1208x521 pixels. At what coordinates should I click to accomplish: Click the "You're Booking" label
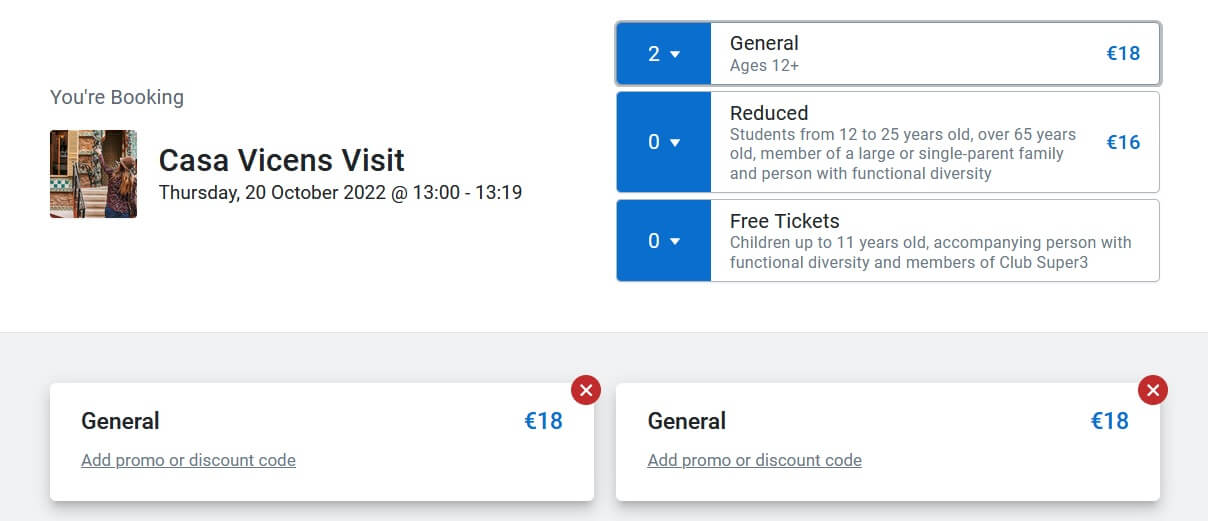pos(117,97)
